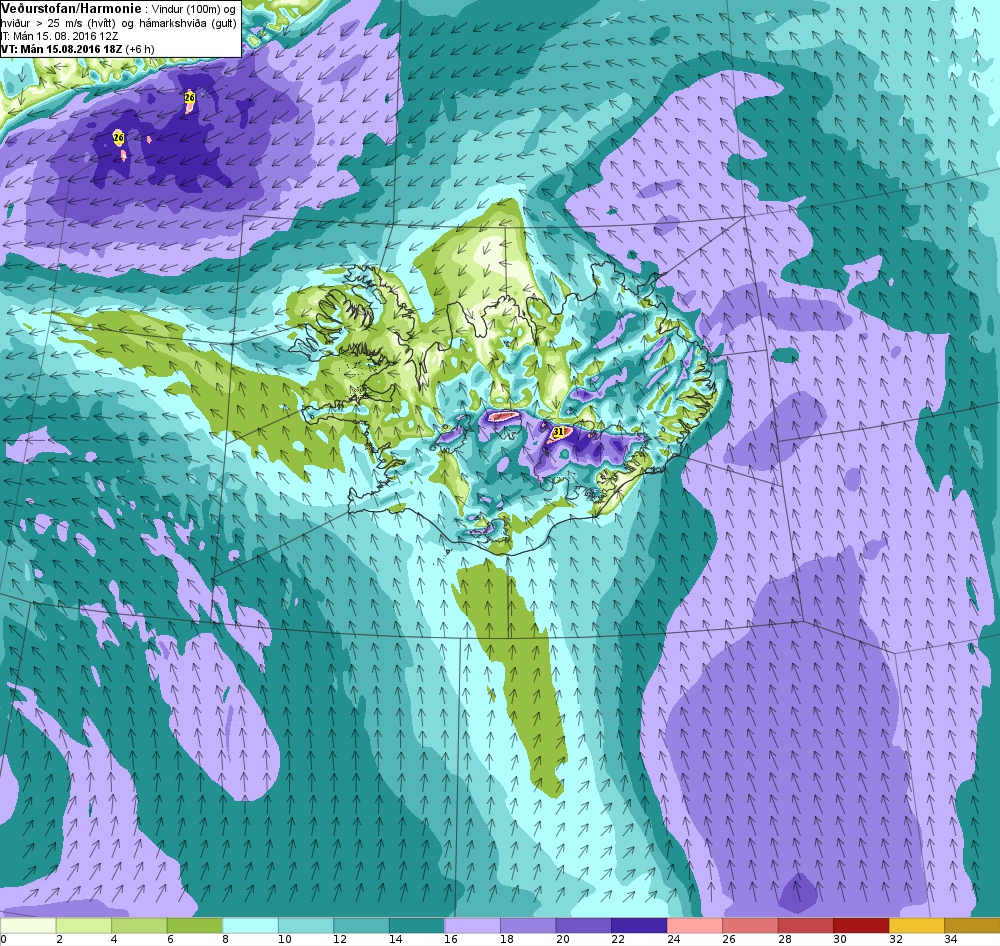Pick the brownish gold legend swatch above 34
This screenshot has width=1000, height=946.
click(x=971, y=925)
